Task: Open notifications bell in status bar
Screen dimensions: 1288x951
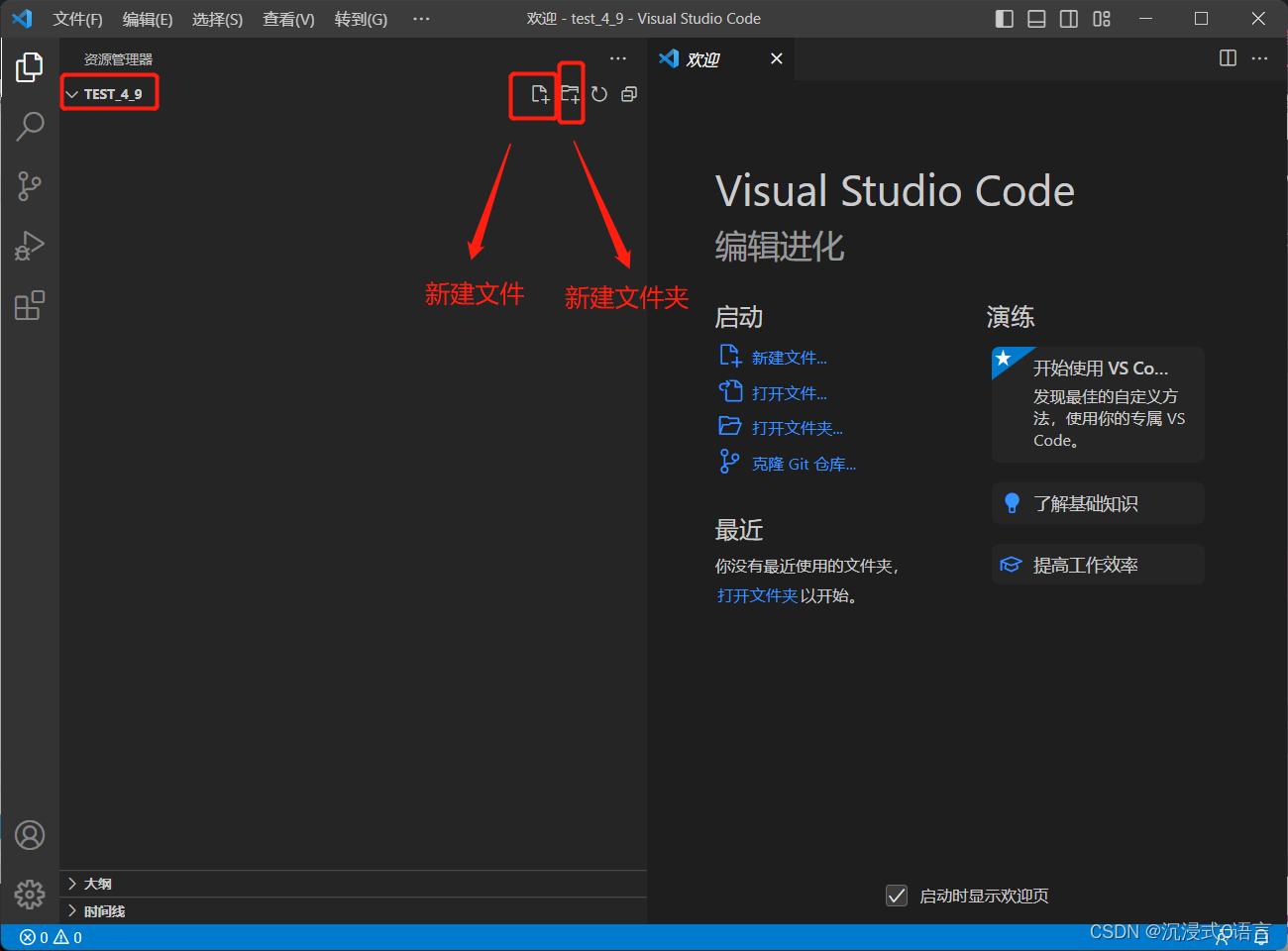Action: [1261, 937]
